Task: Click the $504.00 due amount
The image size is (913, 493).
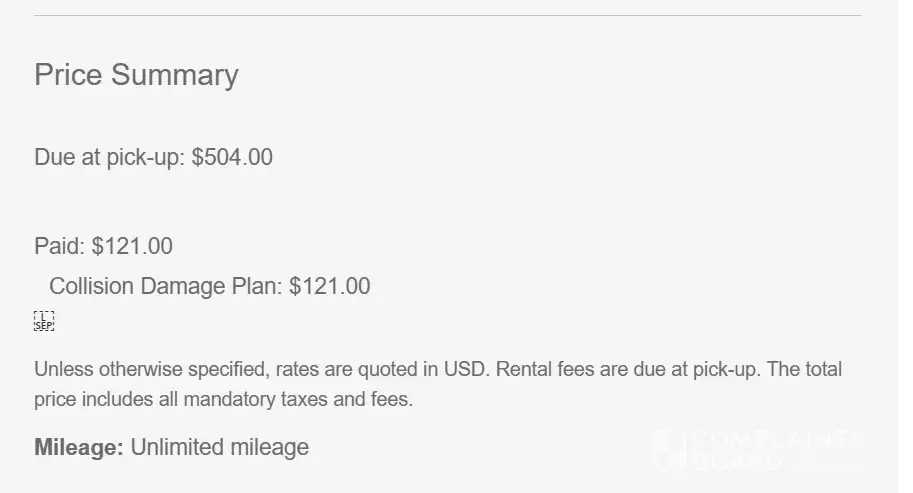Action: click(x=232, y=157)
